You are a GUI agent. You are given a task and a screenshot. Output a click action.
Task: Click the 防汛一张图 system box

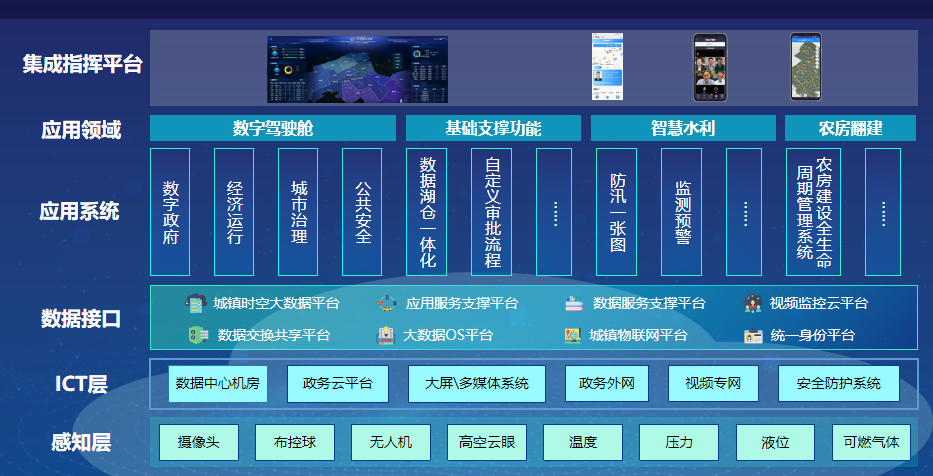617,212
